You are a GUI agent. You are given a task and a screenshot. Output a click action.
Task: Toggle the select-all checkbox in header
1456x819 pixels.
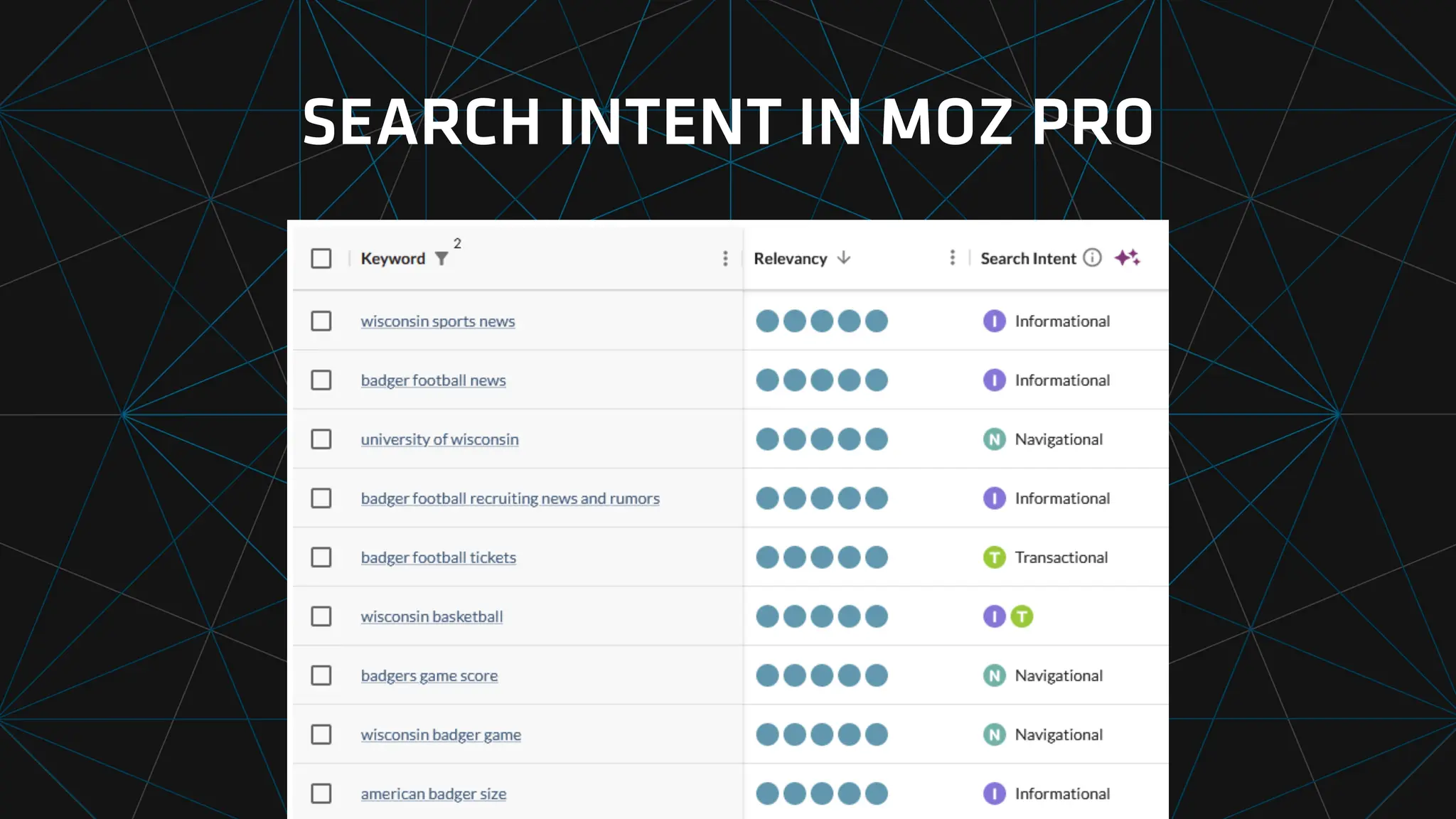(321, 258)
